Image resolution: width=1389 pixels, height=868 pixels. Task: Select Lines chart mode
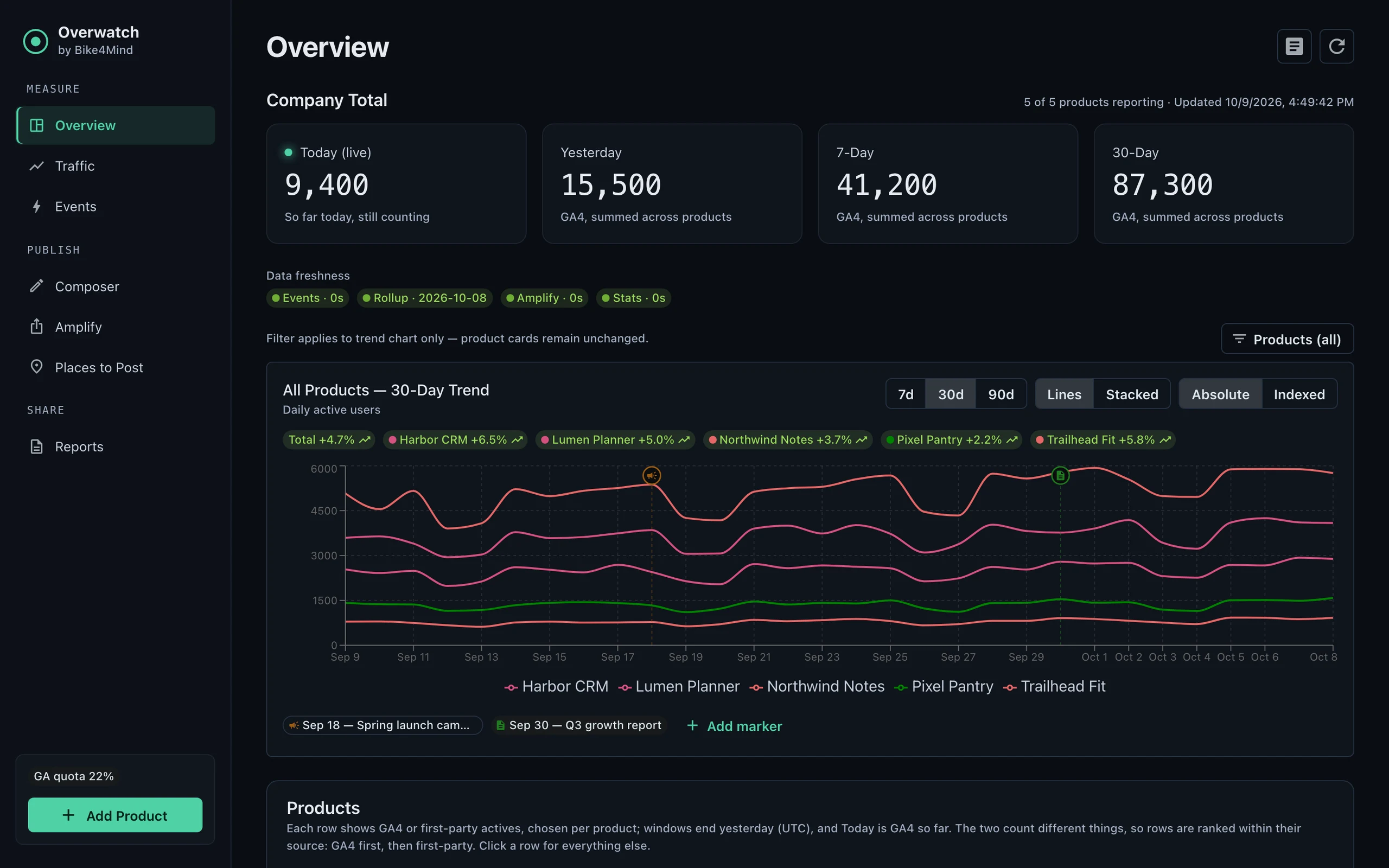[x=1064, y=394]
